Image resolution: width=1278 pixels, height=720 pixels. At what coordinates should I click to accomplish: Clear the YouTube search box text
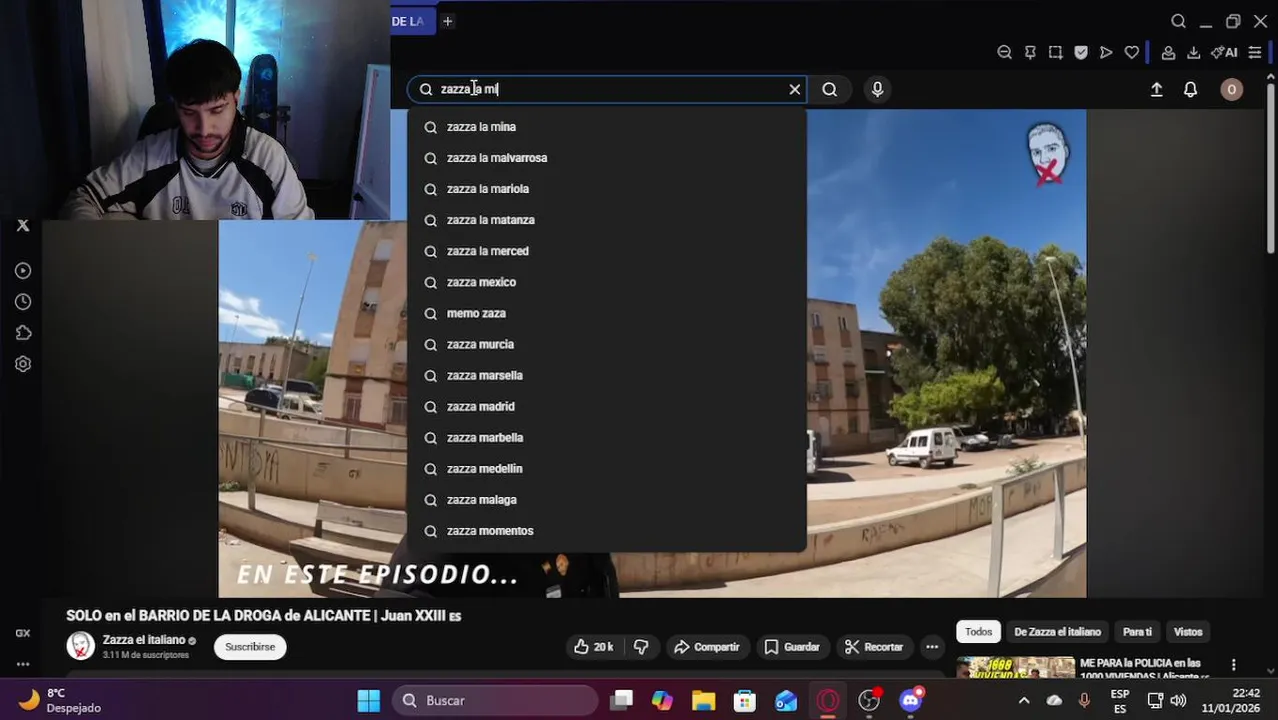coord(795,89)
